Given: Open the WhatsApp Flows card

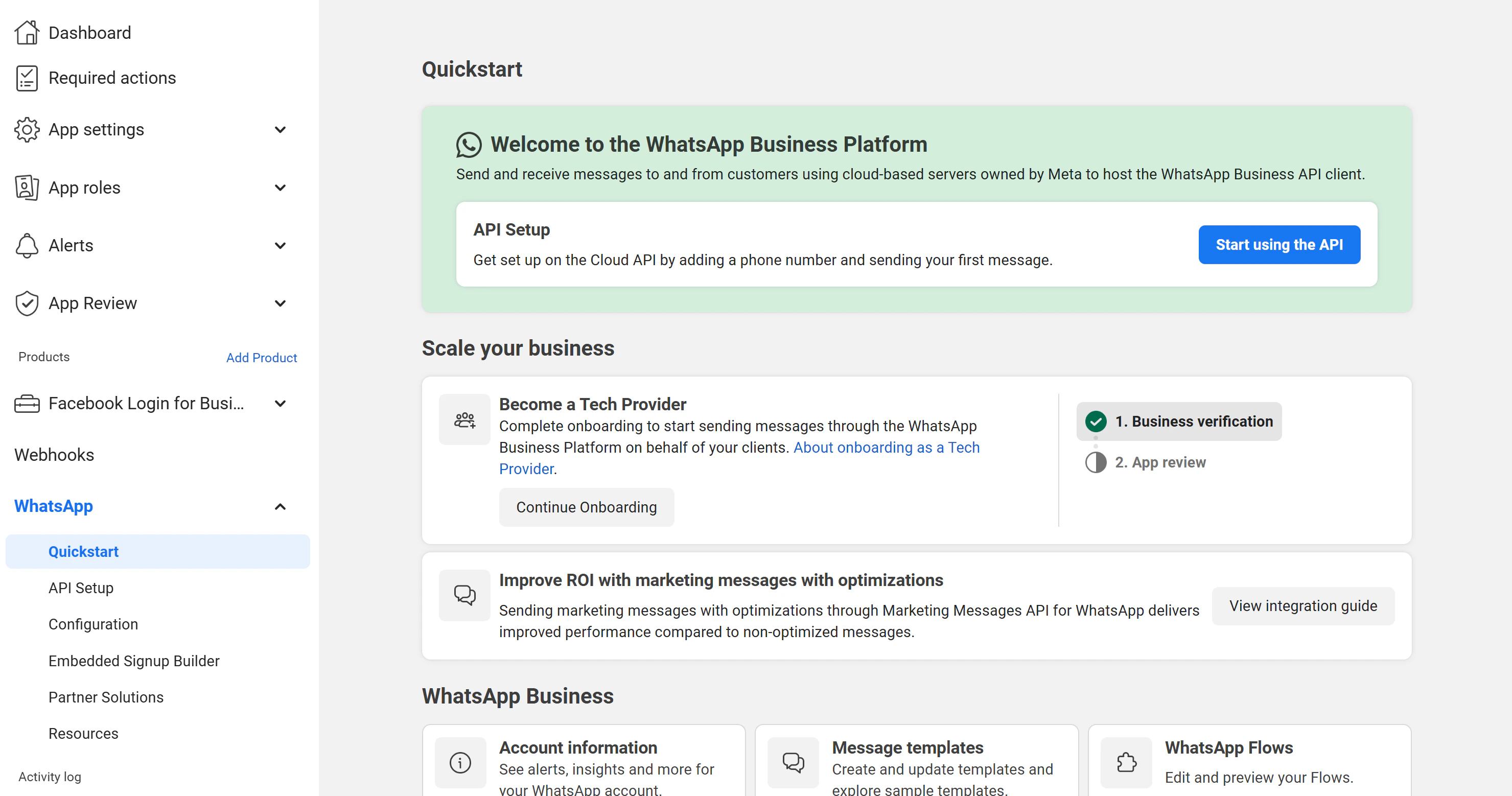Looking at the screenshot, I should (x=1250, y=761).
